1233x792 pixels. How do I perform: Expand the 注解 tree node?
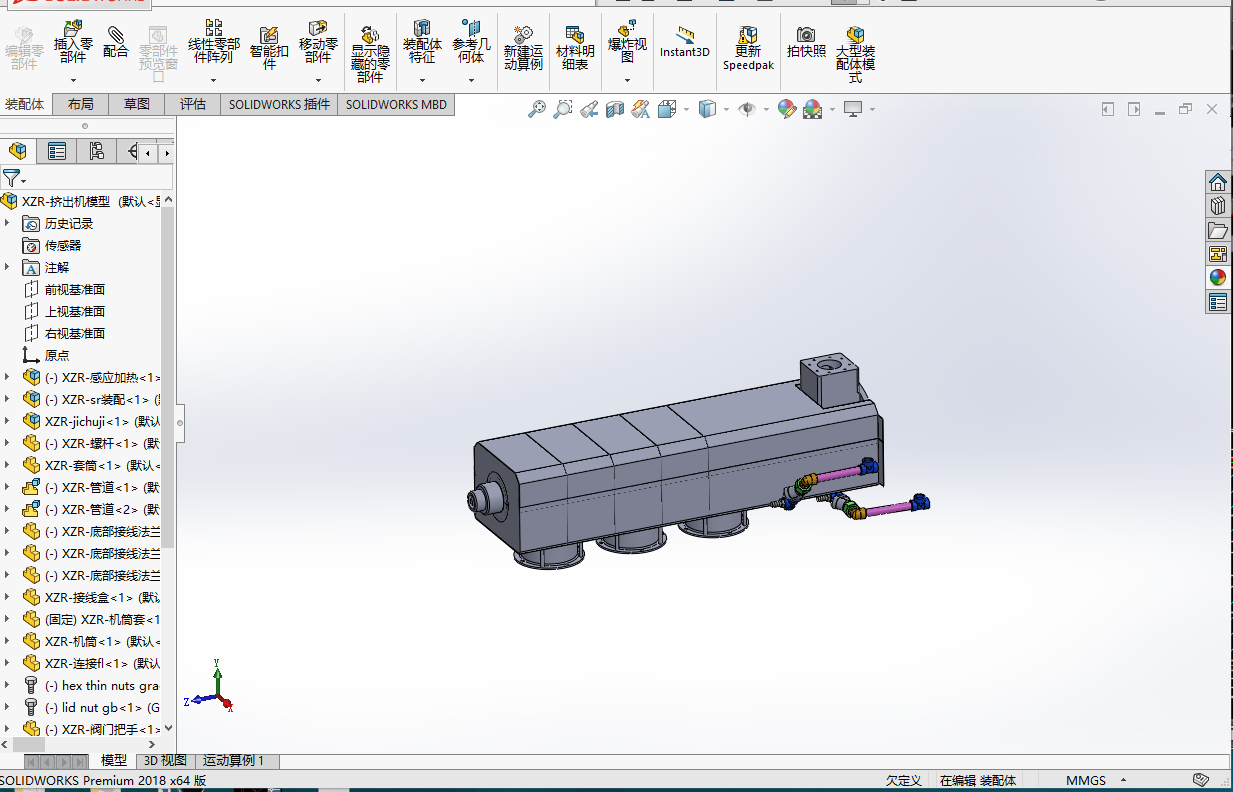[x=7, y=267]
